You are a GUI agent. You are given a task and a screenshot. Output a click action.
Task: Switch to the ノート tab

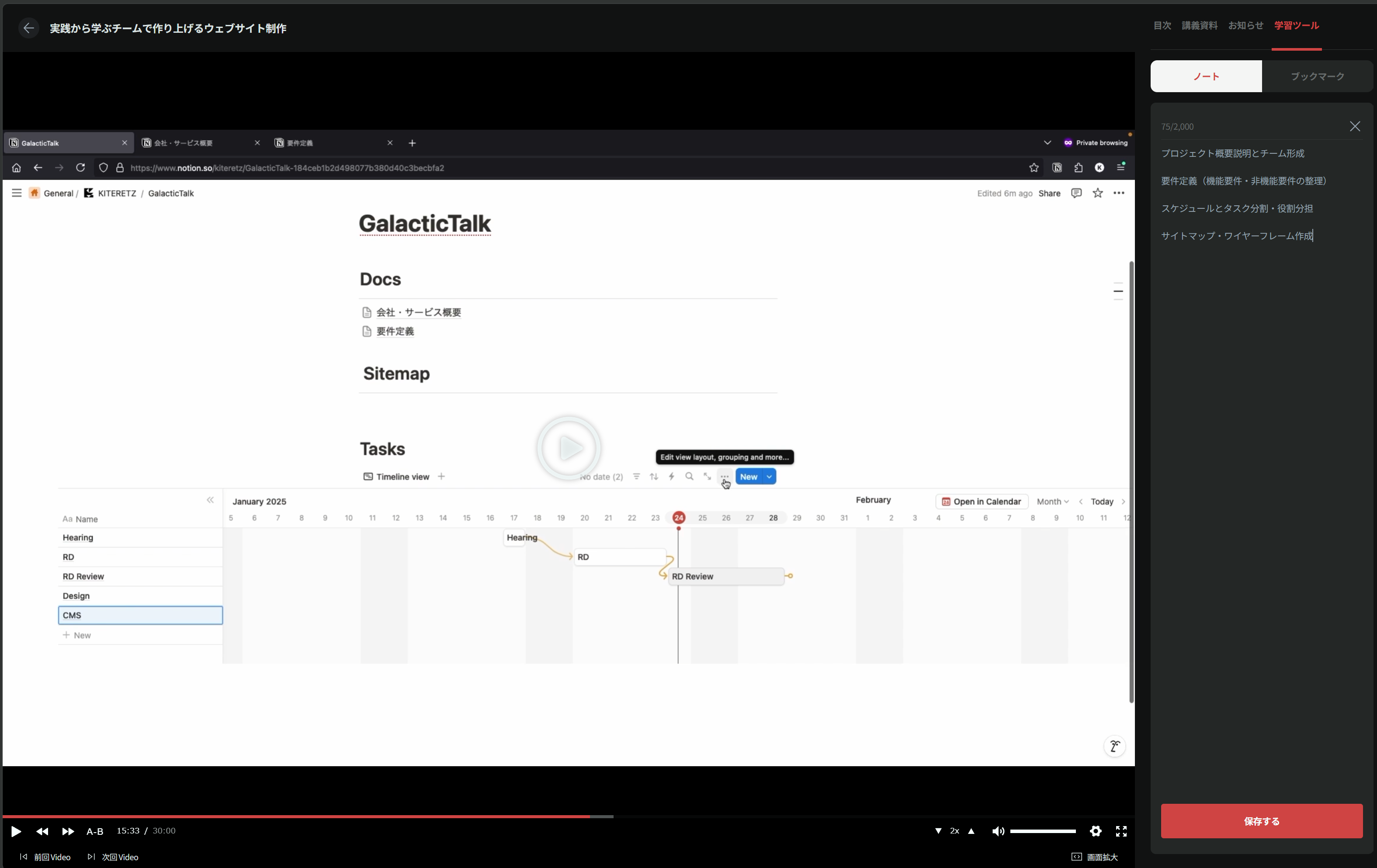[x=1206, y=76]
